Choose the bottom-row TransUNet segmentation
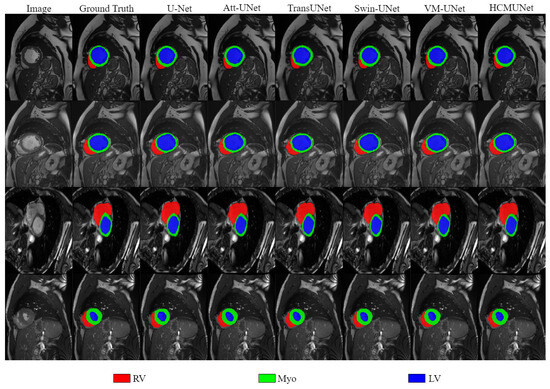The image size is (550, 389). [309, 317]
